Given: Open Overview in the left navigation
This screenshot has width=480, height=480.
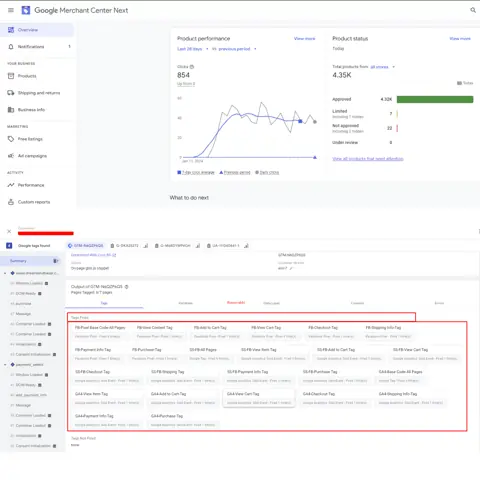Looking at the screenshot, I should pyautogui.click(x=37, y=30).
